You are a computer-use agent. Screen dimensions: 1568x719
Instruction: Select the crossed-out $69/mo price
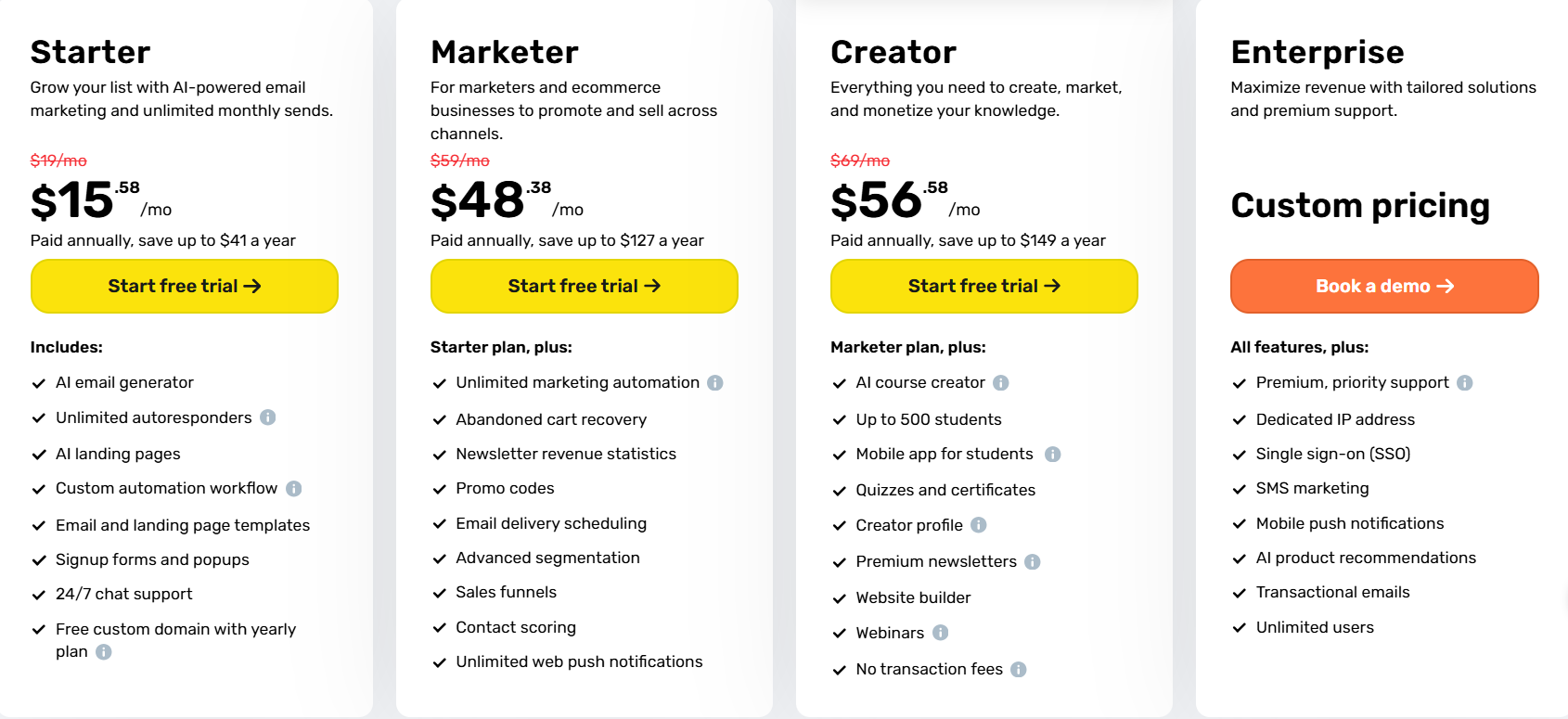point(858,160)
